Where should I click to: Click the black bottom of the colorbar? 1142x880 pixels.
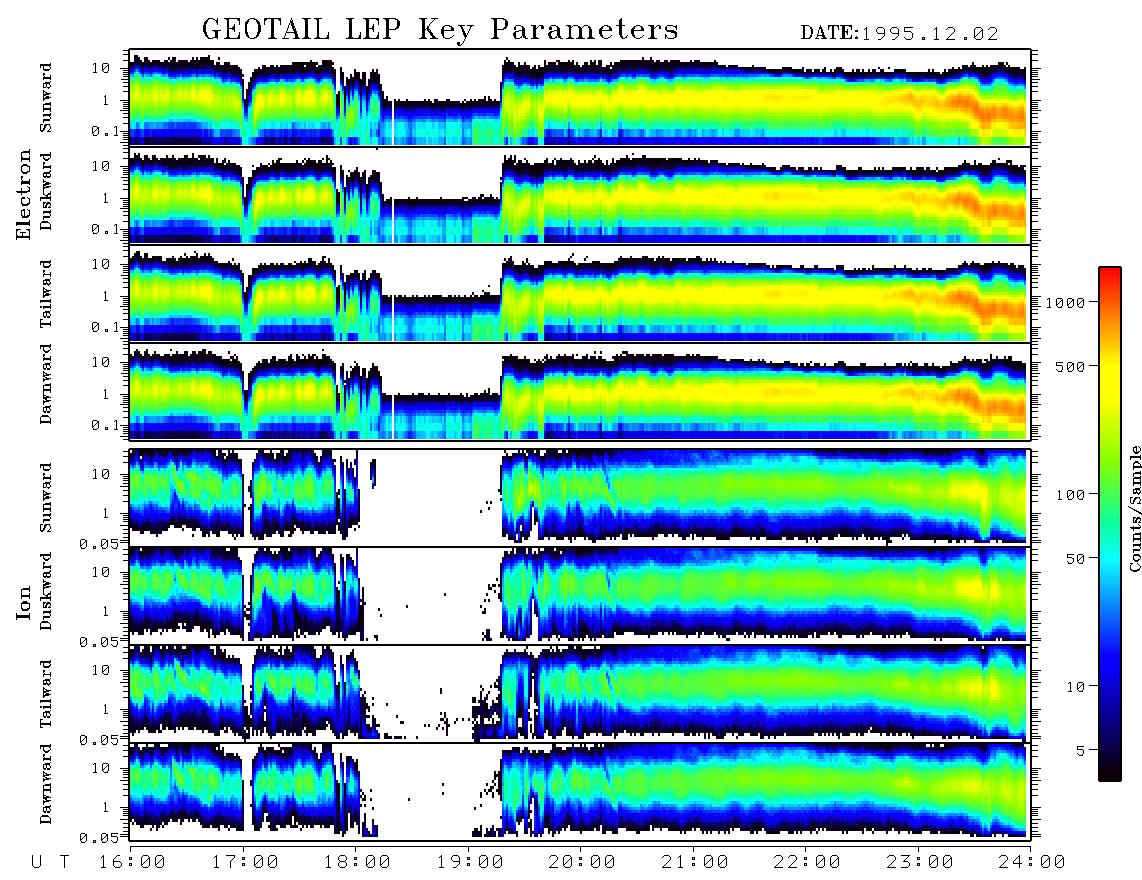tap(1110, 774)
